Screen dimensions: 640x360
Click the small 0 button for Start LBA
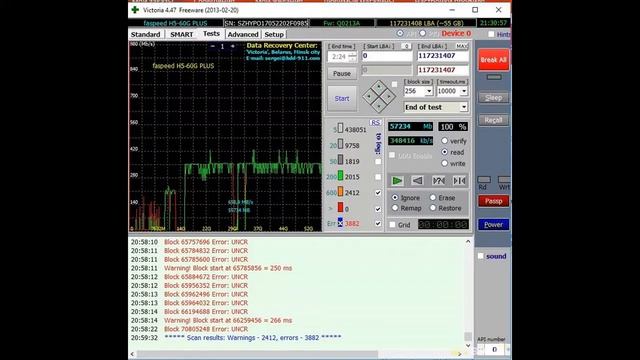(406, 46)
